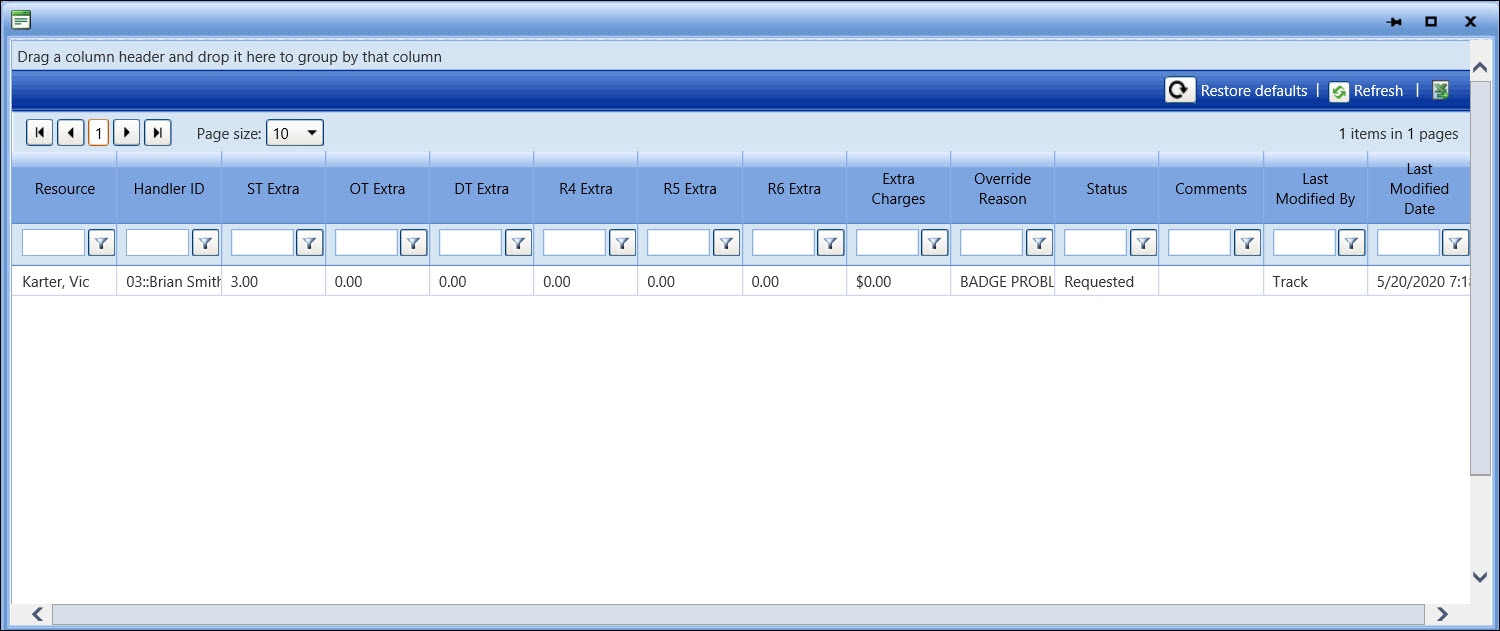Go to the previous page
The image size is (1500, 631).
(x=70, y=133)
